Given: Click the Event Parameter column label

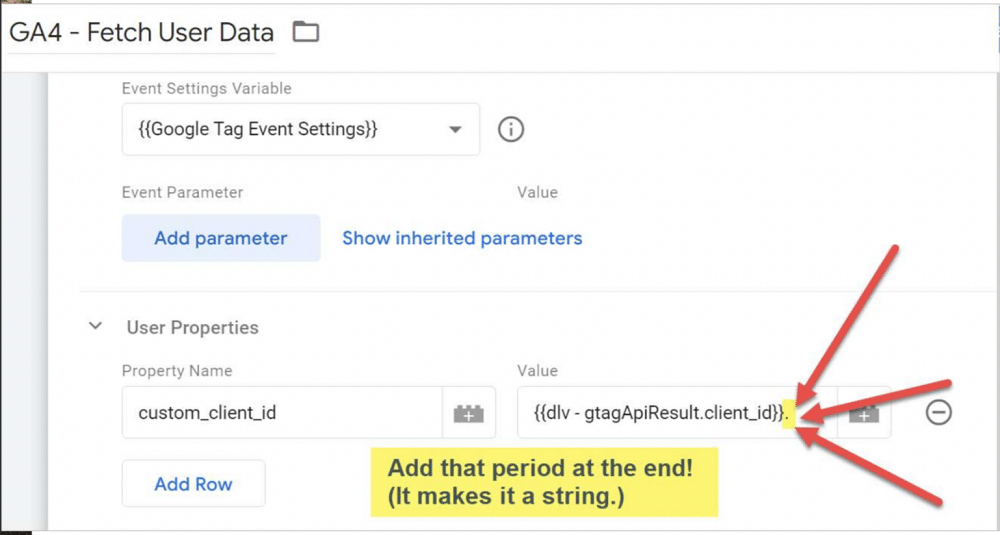Looking at the screenshot, I should click(182, 192).
